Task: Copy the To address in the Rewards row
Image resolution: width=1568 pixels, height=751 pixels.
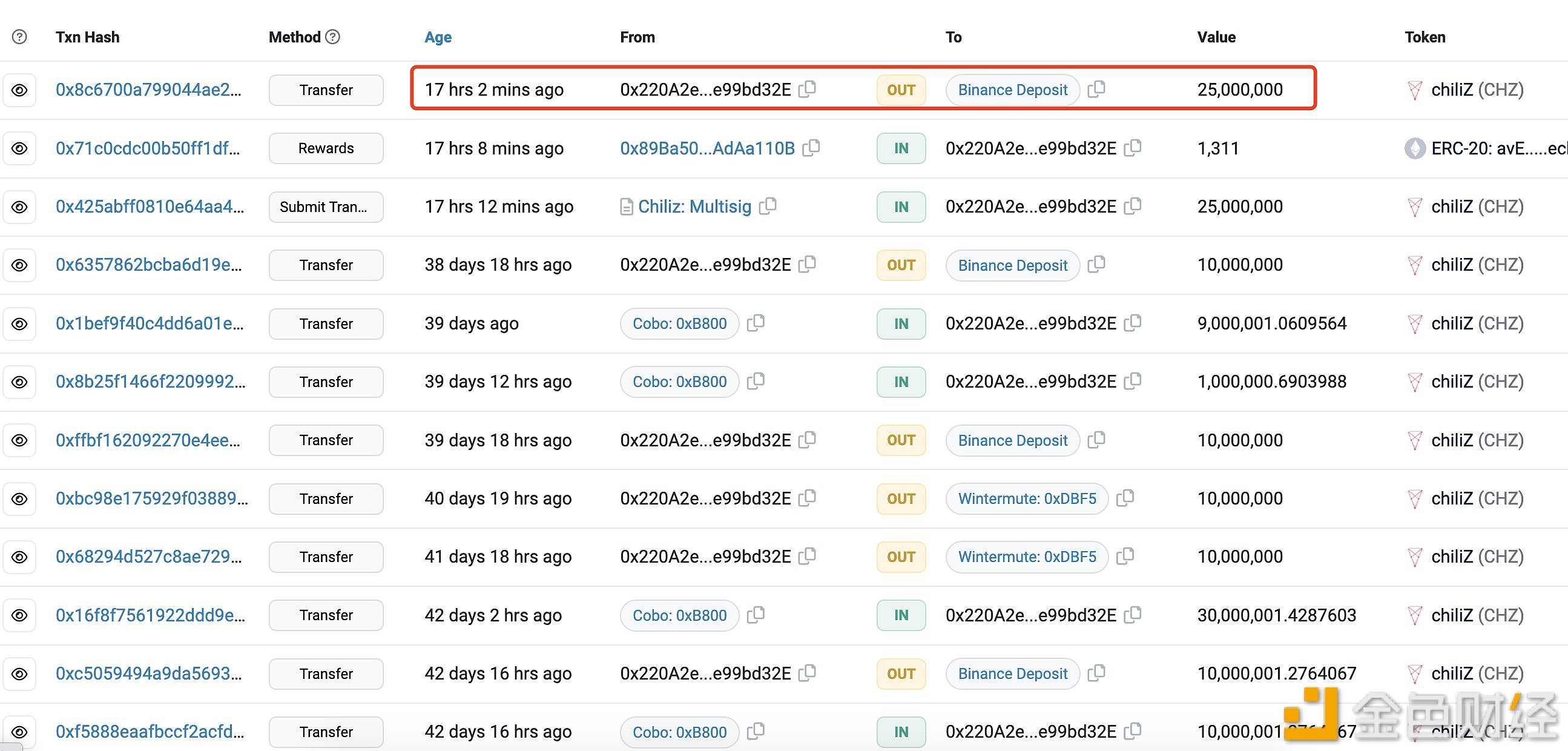Action: (1133, 147)
